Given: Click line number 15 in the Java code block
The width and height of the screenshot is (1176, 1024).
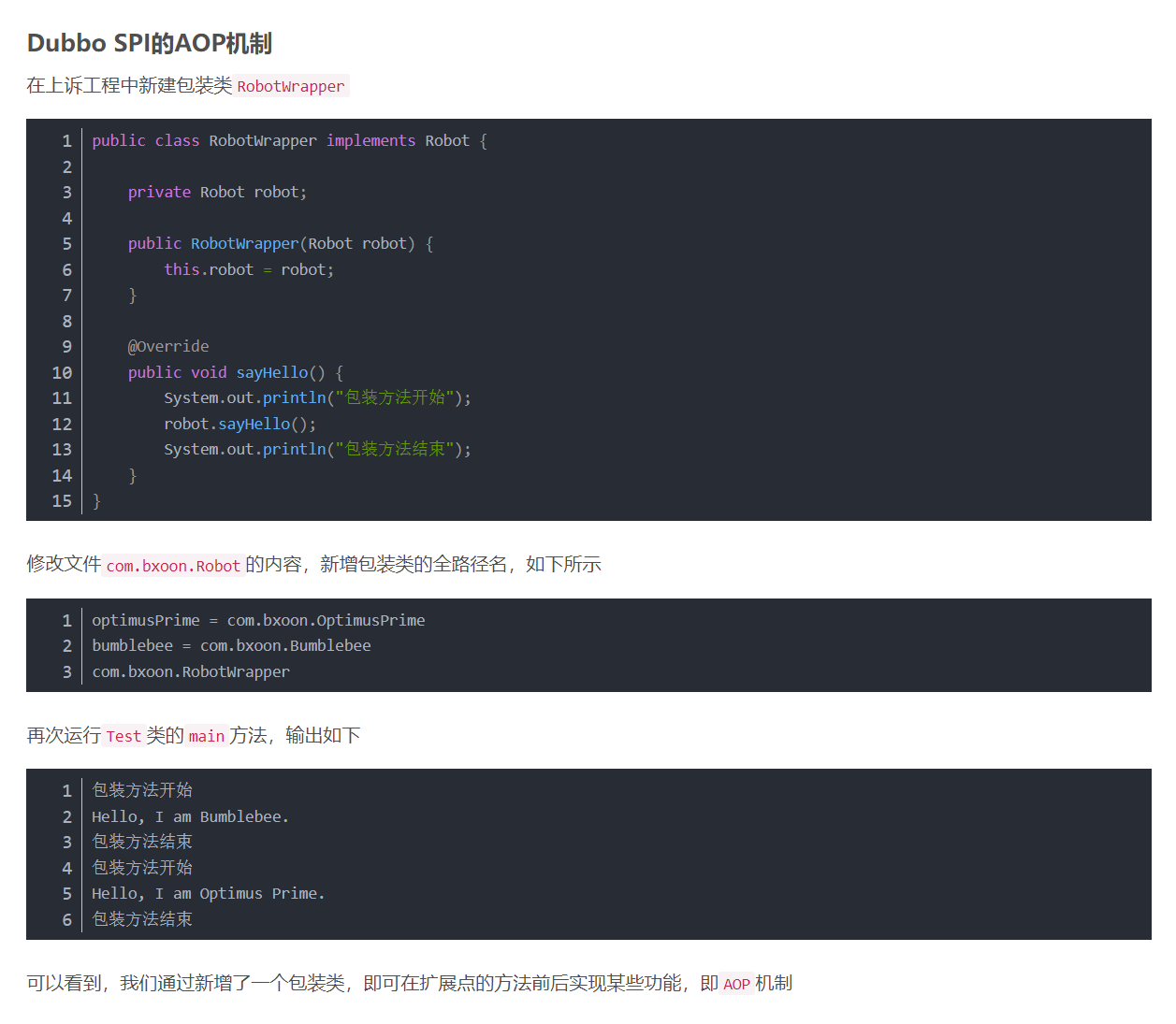Looking at the screenshot, I should click(x=62, y=500).
